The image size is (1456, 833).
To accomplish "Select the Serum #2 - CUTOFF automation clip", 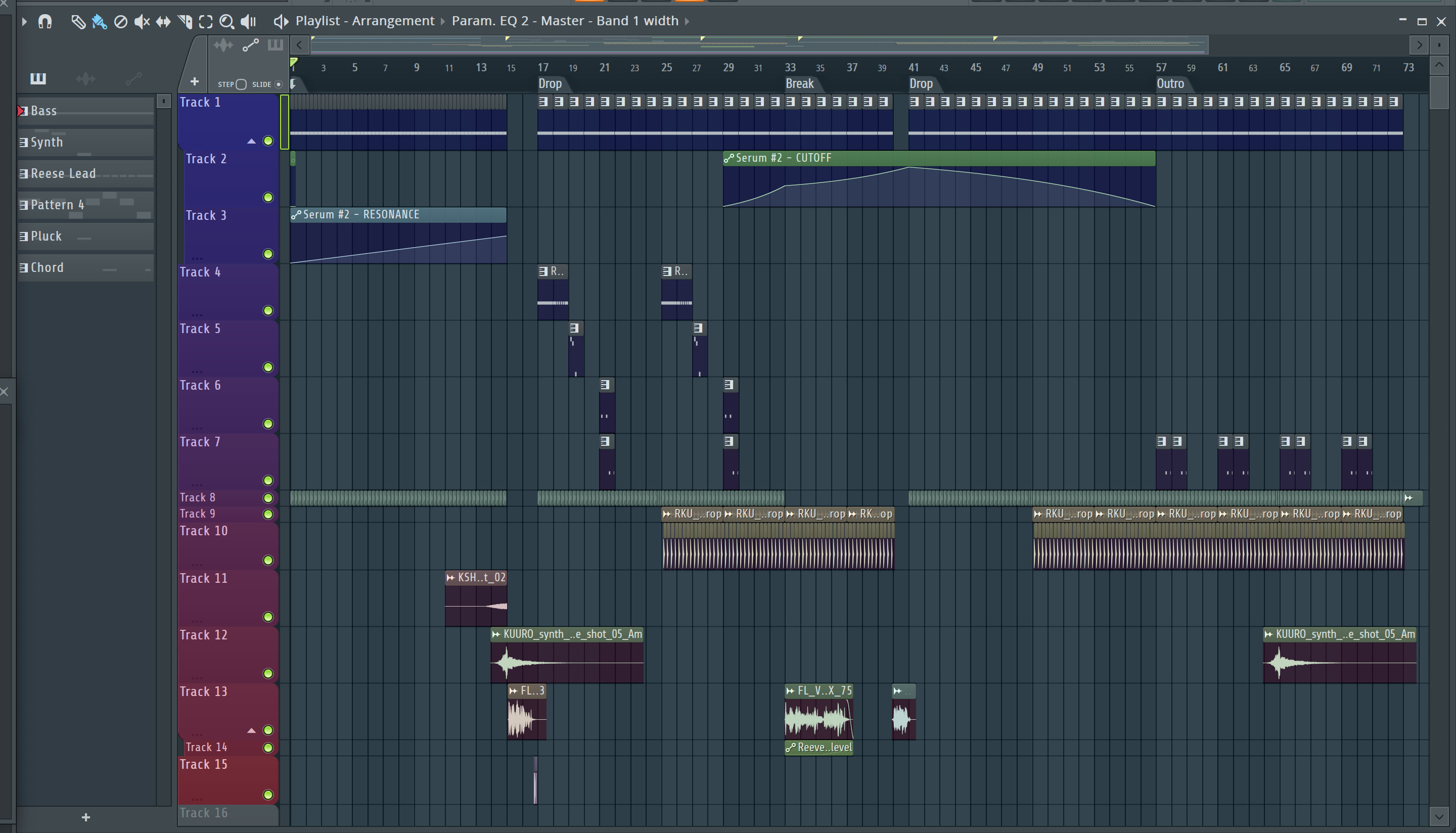I will tap(939, 178).
